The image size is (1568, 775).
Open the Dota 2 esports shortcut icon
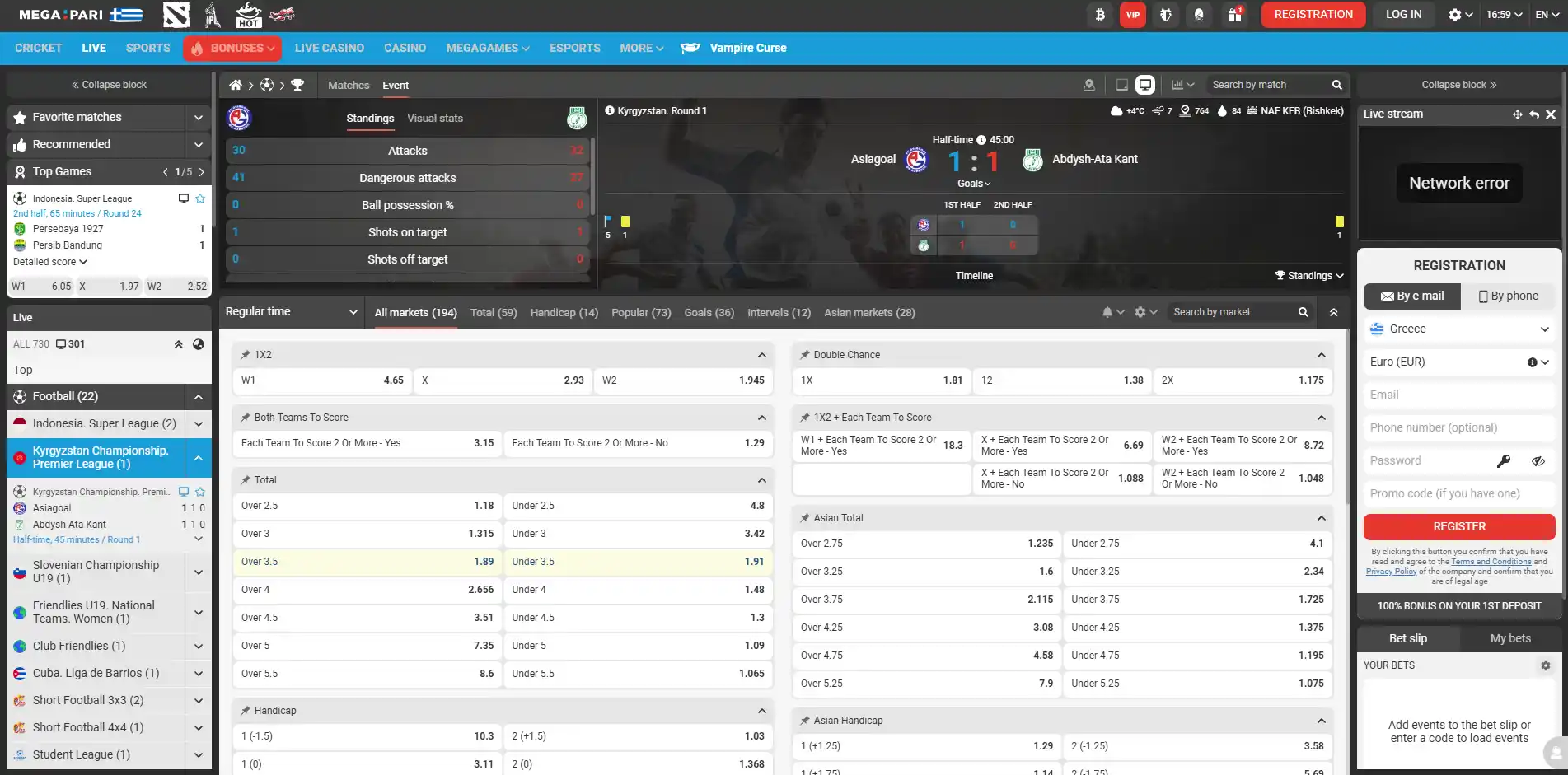pos(176,14)
